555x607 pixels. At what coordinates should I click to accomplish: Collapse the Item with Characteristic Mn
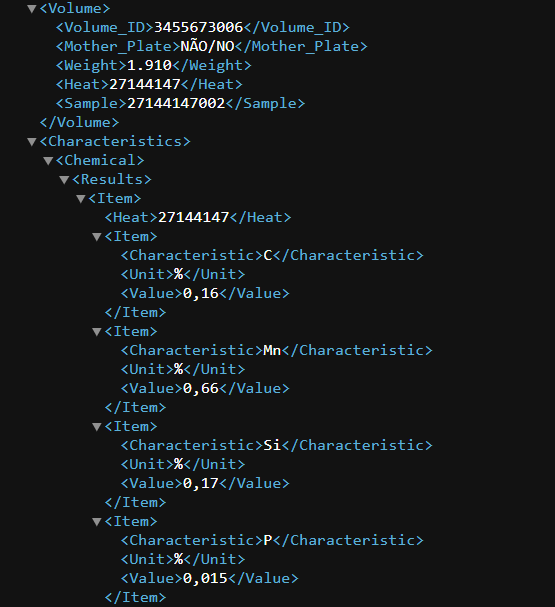tap(97, 332)
